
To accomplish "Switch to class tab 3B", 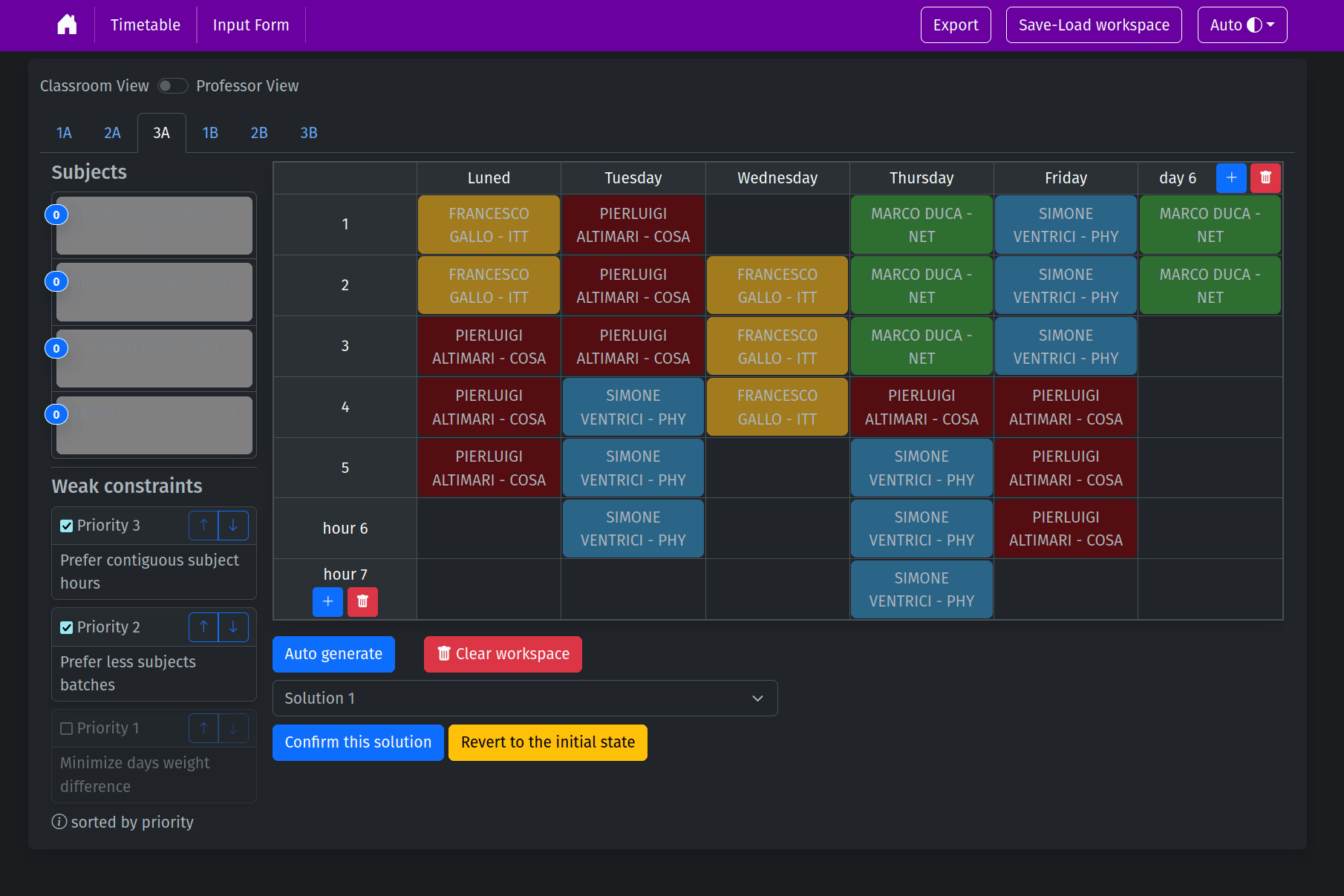I will point(309,133).
